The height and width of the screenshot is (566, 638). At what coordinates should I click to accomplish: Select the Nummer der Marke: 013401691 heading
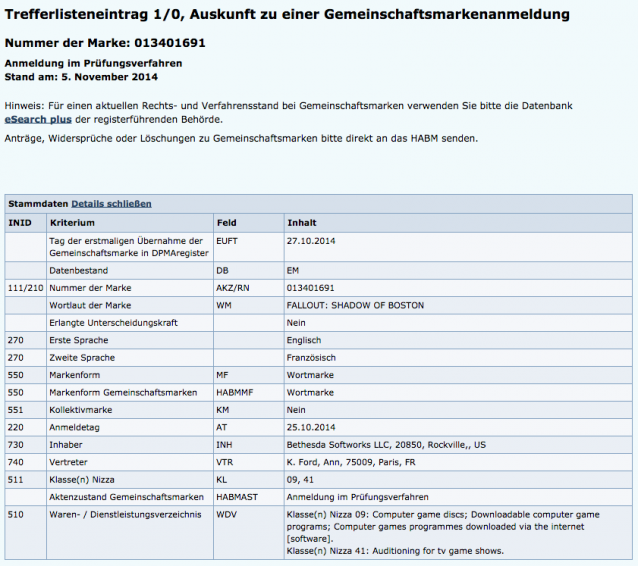point(105,43)
